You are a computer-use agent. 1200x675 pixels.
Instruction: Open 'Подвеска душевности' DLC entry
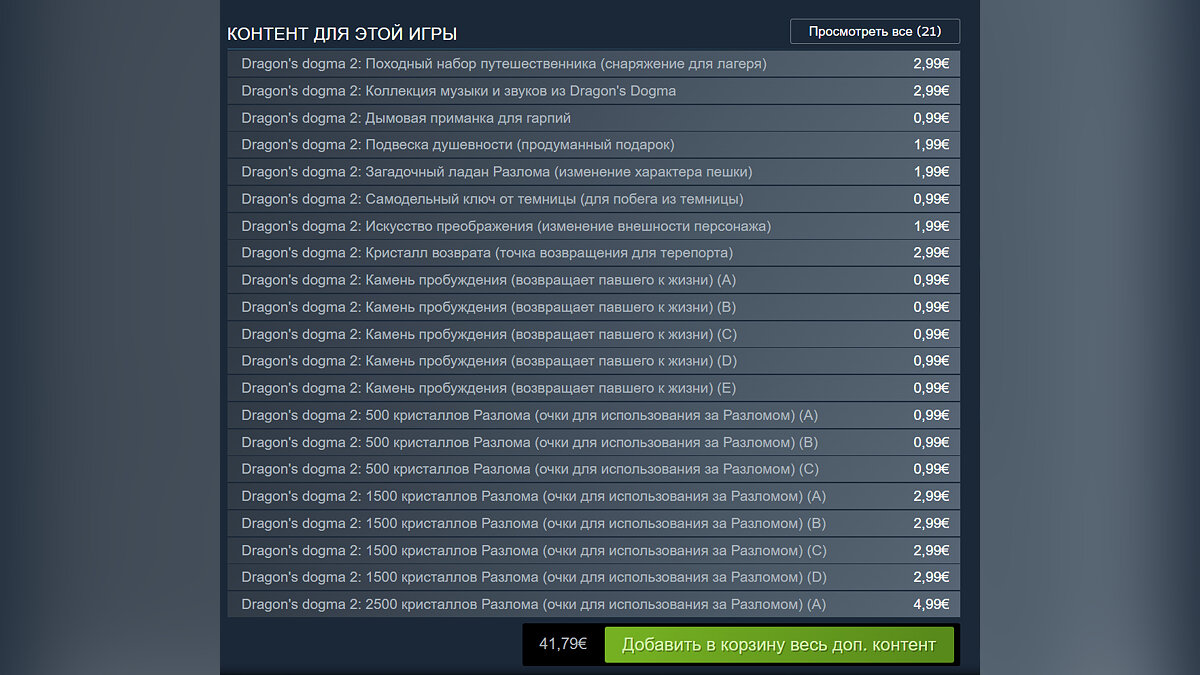point(458,145)
